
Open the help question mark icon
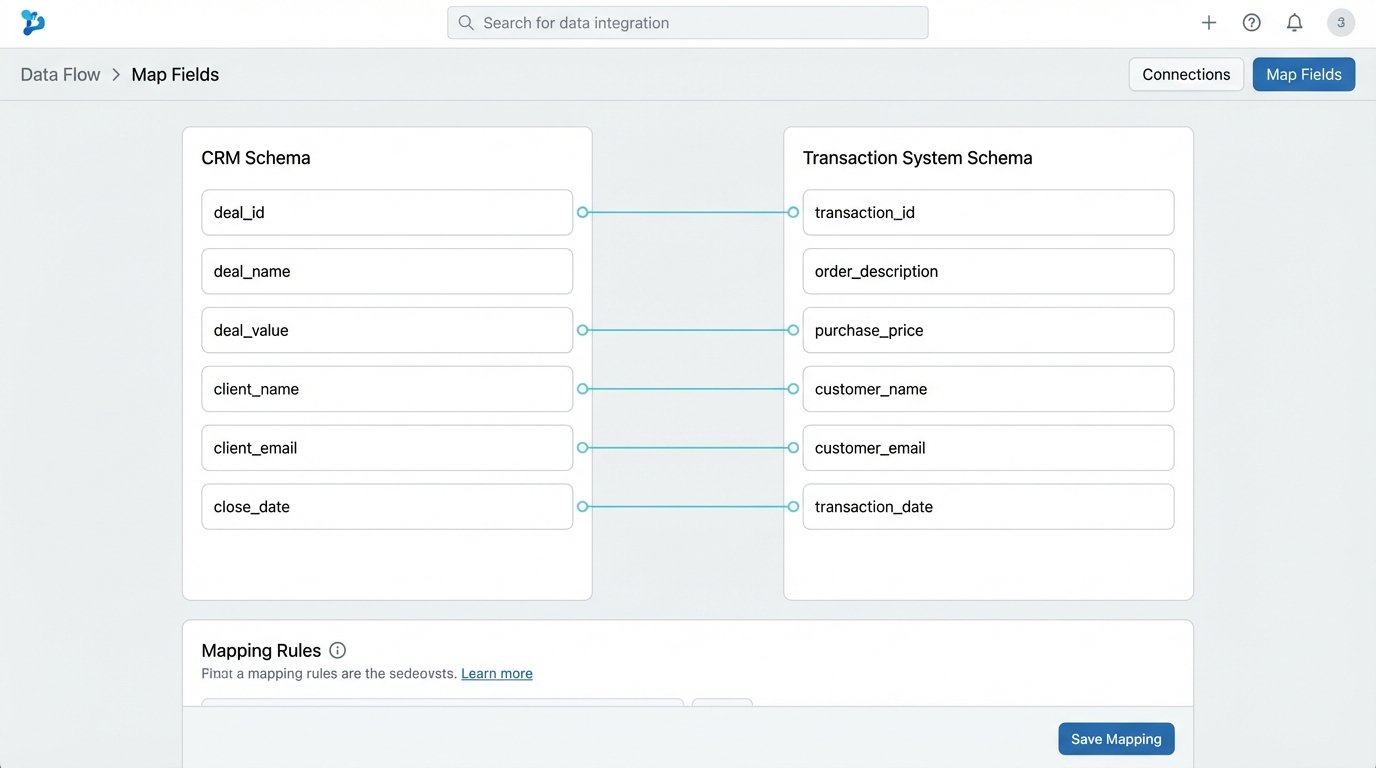point(1251,22)
